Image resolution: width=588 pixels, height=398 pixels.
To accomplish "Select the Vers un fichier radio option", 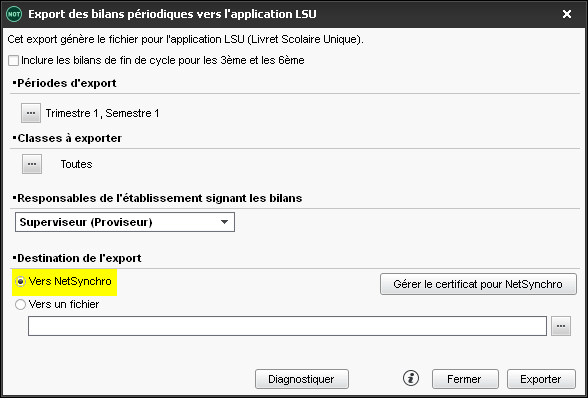I will [x=20, y=304].
